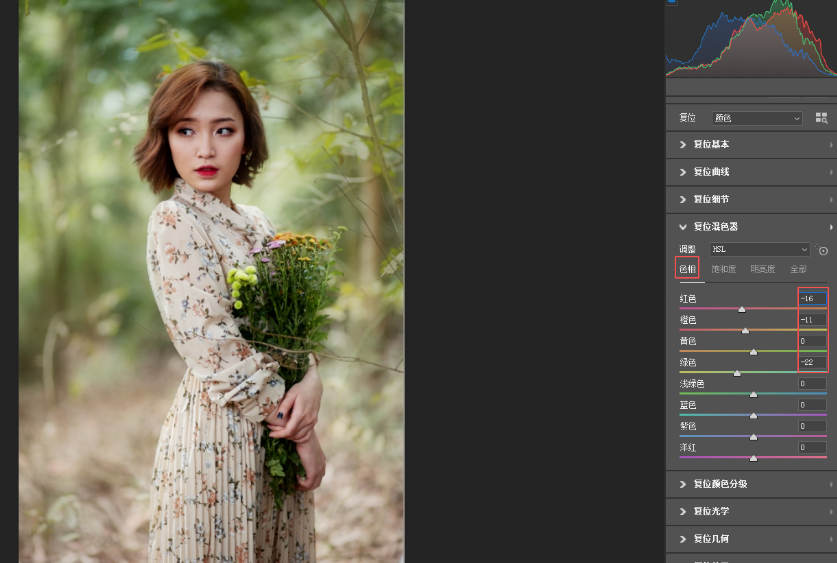Activate the targeted adjustment tool beside HSL
This screenshot has width=837, height=563.
point(823,250)
